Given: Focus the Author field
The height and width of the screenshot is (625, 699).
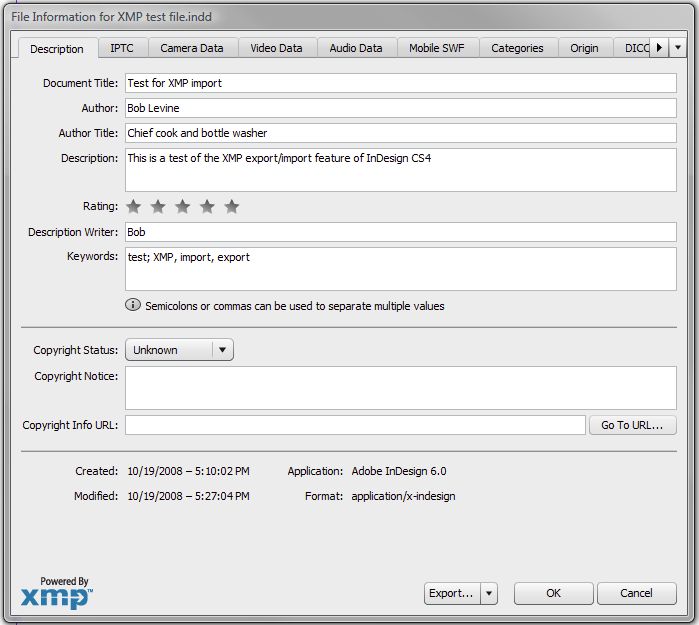Looking at the screenshot, I should click(x=400, y=108).
